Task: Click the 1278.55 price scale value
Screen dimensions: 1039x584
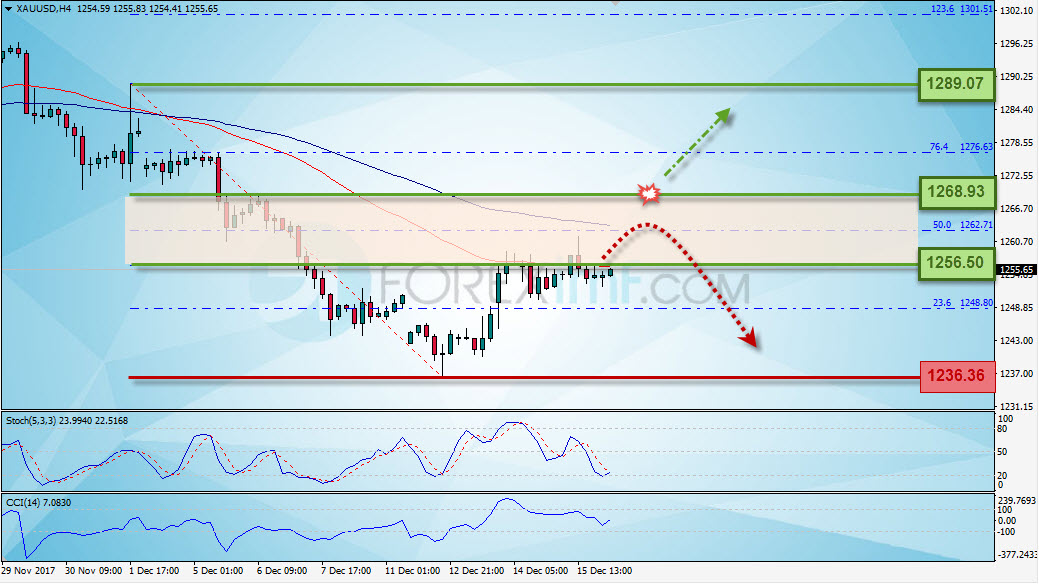Action: [x=1016, y=143]
